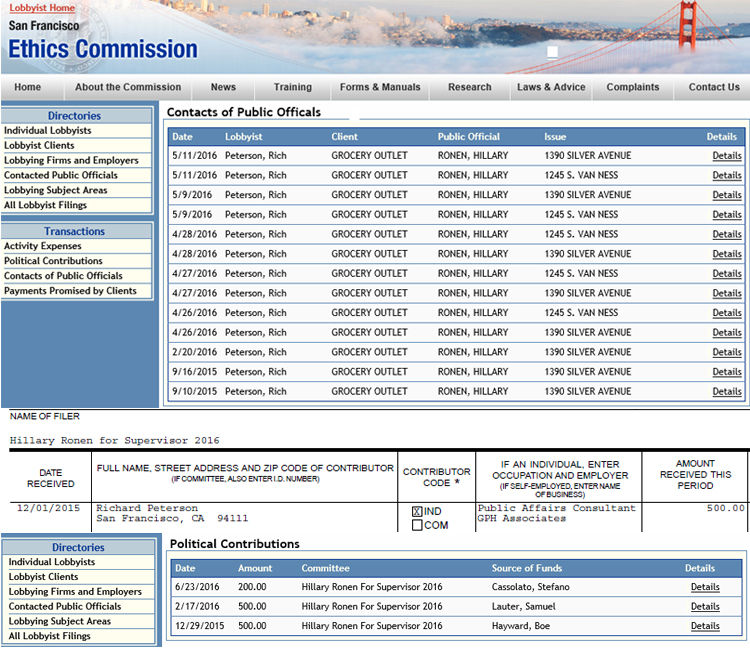The image size is (750, 649).
Task: View Details for Hayward, Boe contribution
Action: click(704, 626)
